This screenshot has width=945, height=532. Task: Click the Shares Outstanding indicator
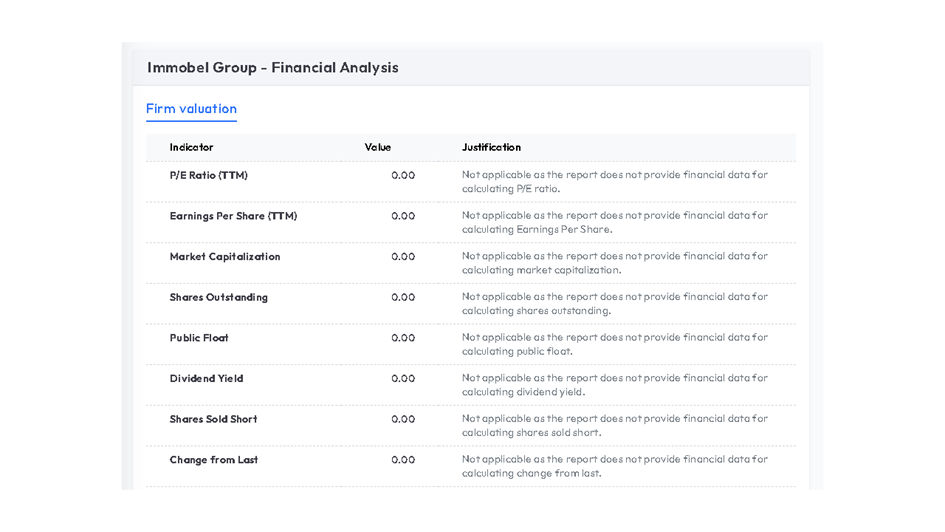pos(218,297)
